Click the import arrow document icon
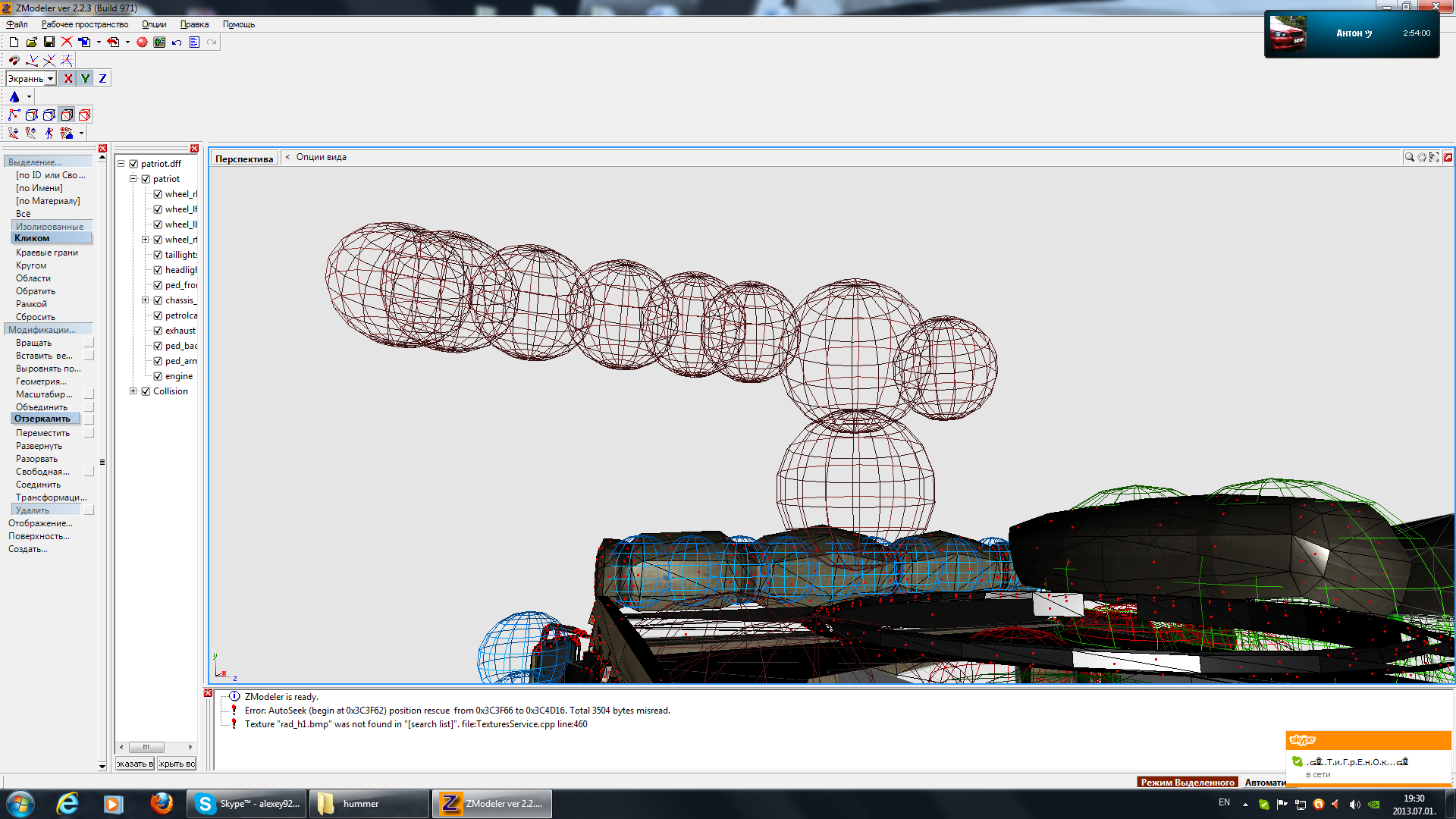The width and height of the screenshot is (1456, 819). point(84,42)
